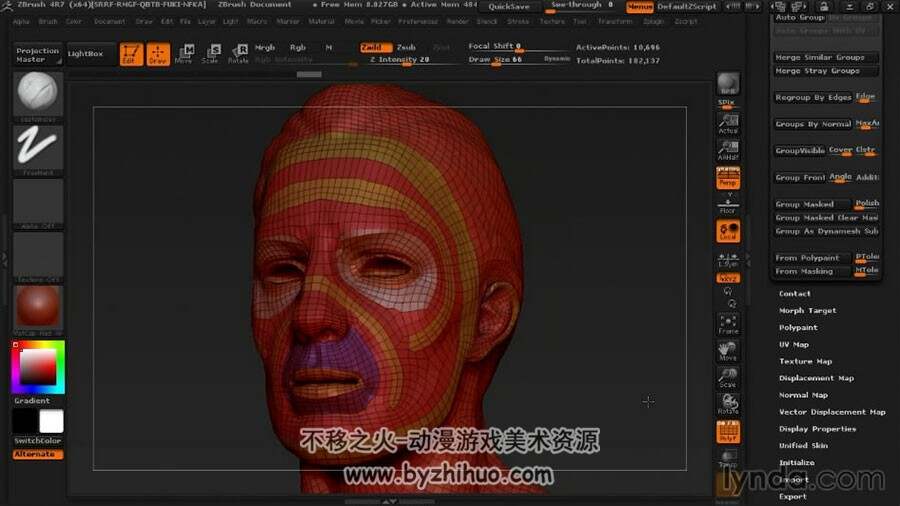The height and width of the screenshot is (506, 900).
Task: Open the Document menu
Action: pos(109,21)
